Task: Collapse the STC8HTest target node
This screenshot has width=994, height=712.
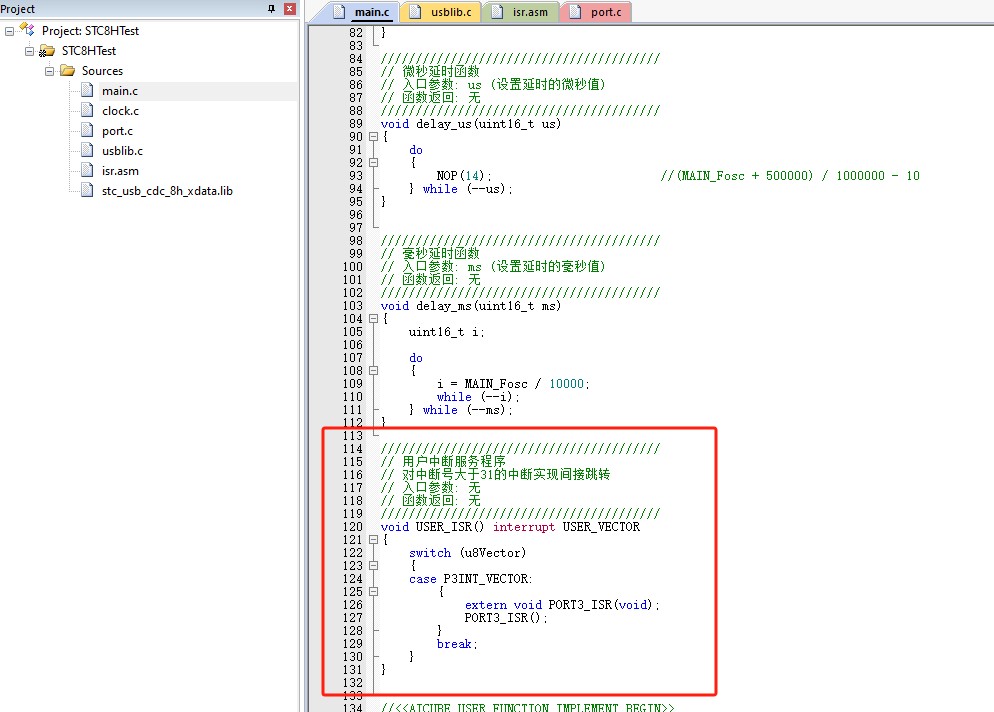Action: click(x=29, y=51)
